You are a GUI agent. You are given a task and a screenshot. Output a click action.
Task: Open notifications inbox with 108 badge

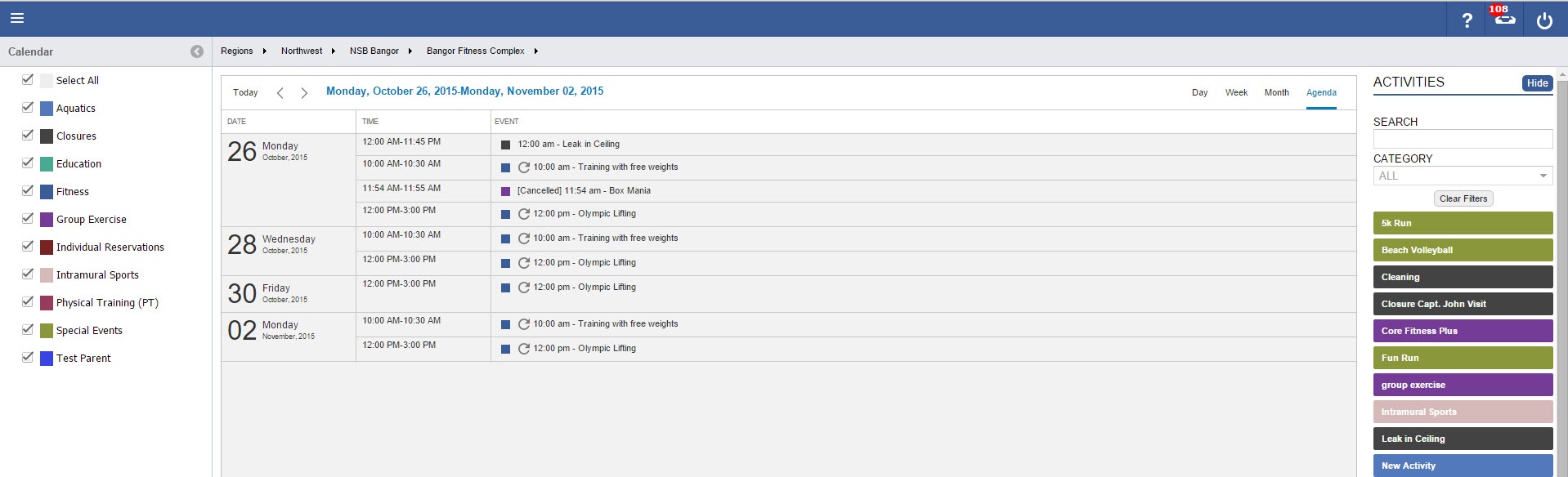click(x=1504, y=19)
